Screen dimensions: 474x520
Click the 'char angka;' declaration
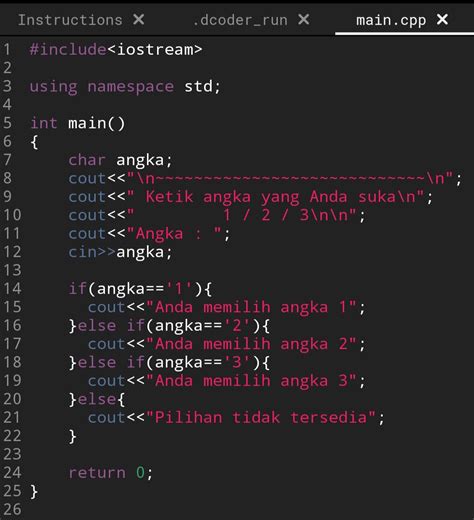click(121, 160)
